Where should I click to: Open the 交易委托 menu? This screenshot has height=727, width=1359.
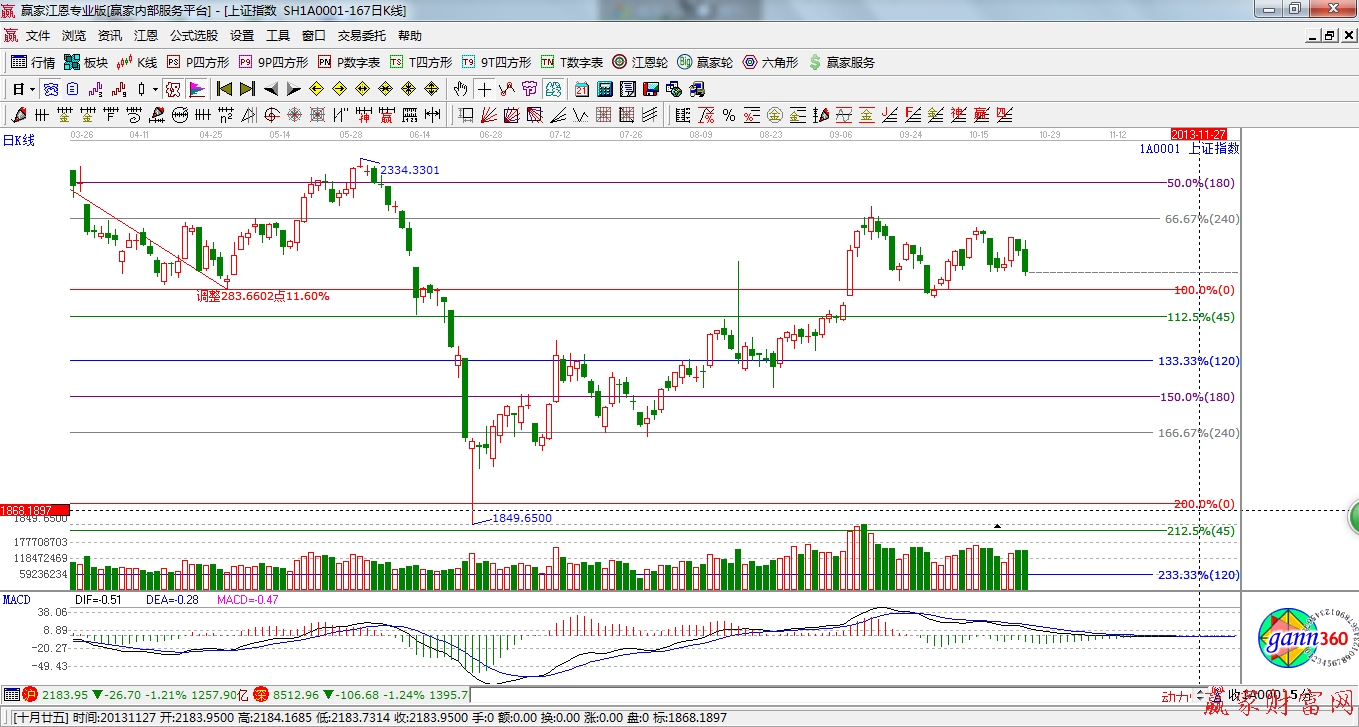pos(361,36)
